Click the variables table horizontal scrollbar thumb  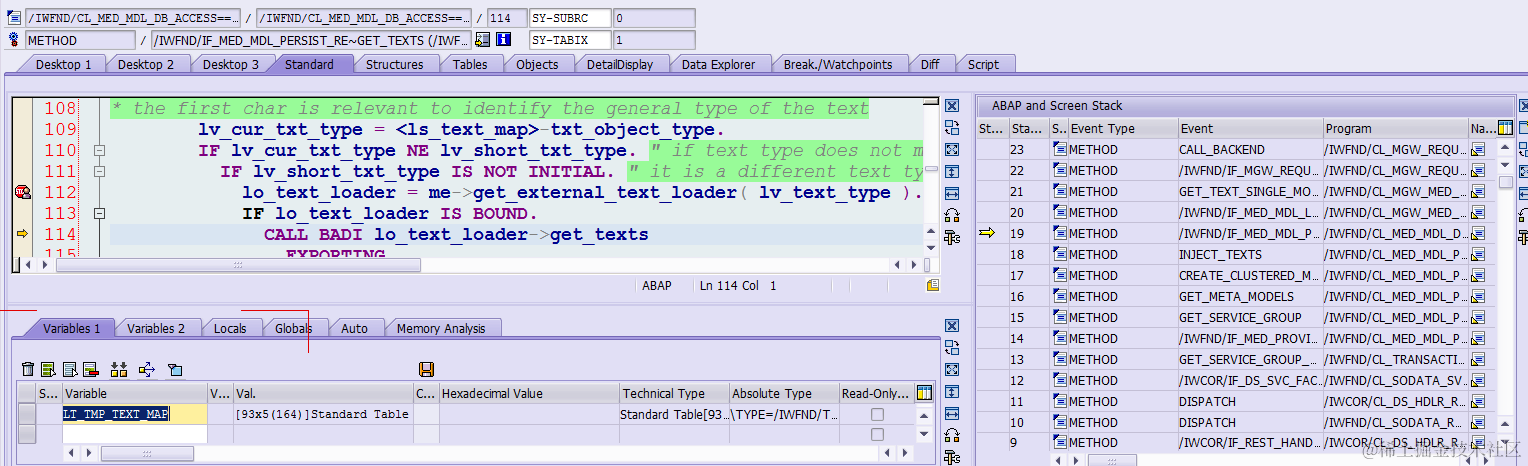(147, 454)
